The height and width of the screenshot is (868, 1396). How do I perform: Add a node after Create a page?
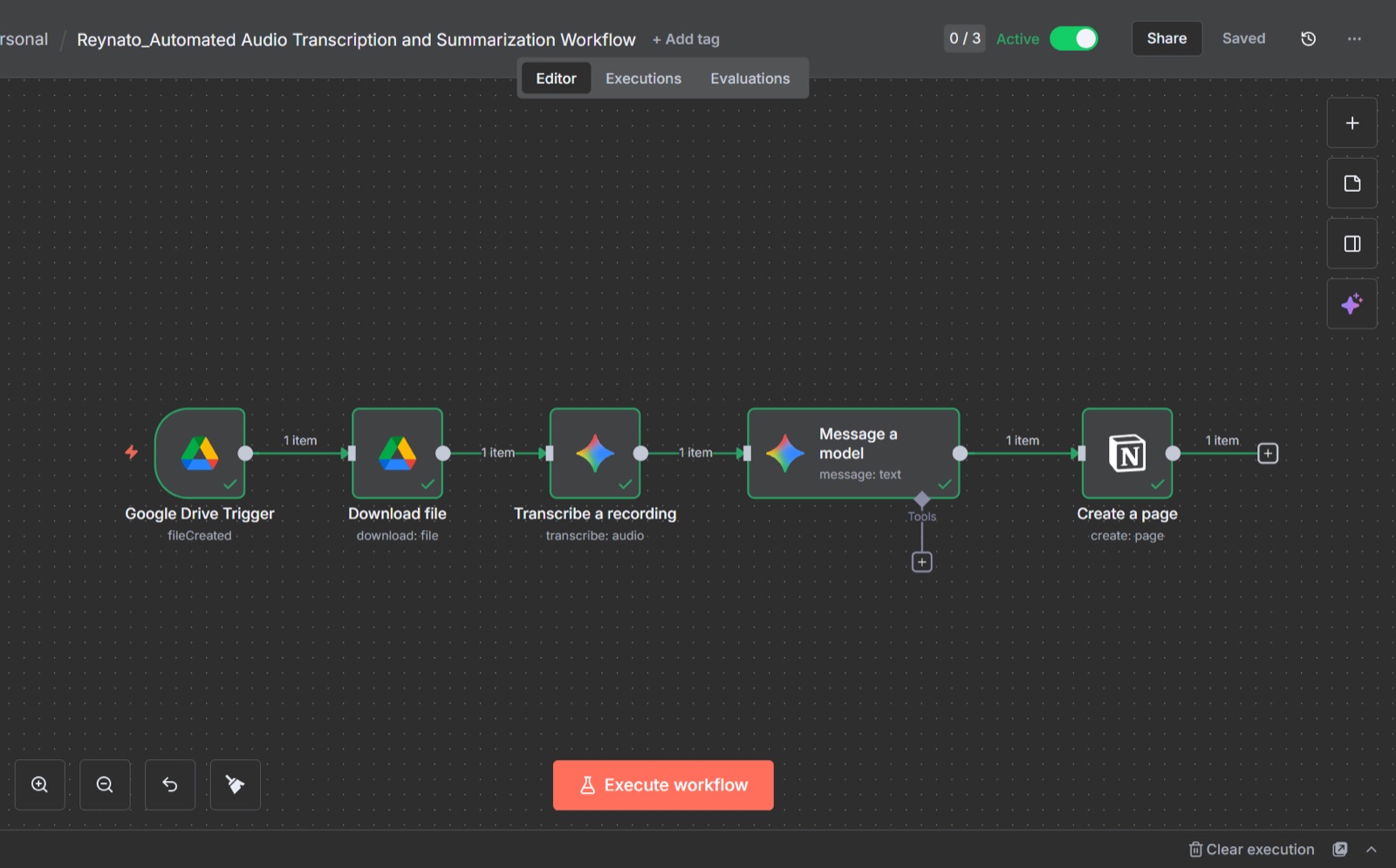click(x=1268, y=454)
